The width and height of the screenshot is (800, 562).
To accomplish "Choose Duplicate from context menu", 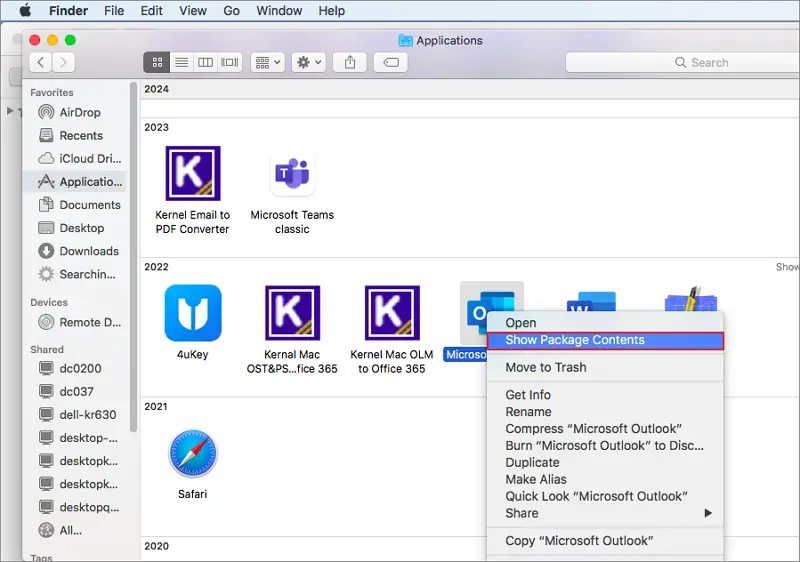I will 605,463.
